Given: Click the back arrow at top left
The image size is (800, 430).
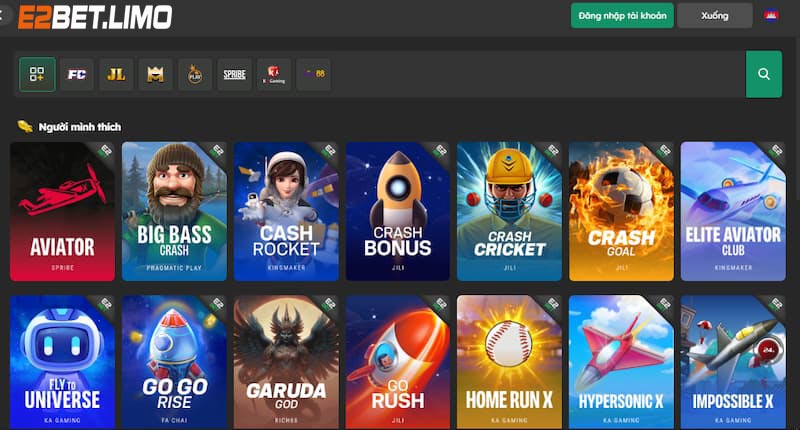Looking at the screenshot, I should [x=3, y=15].
